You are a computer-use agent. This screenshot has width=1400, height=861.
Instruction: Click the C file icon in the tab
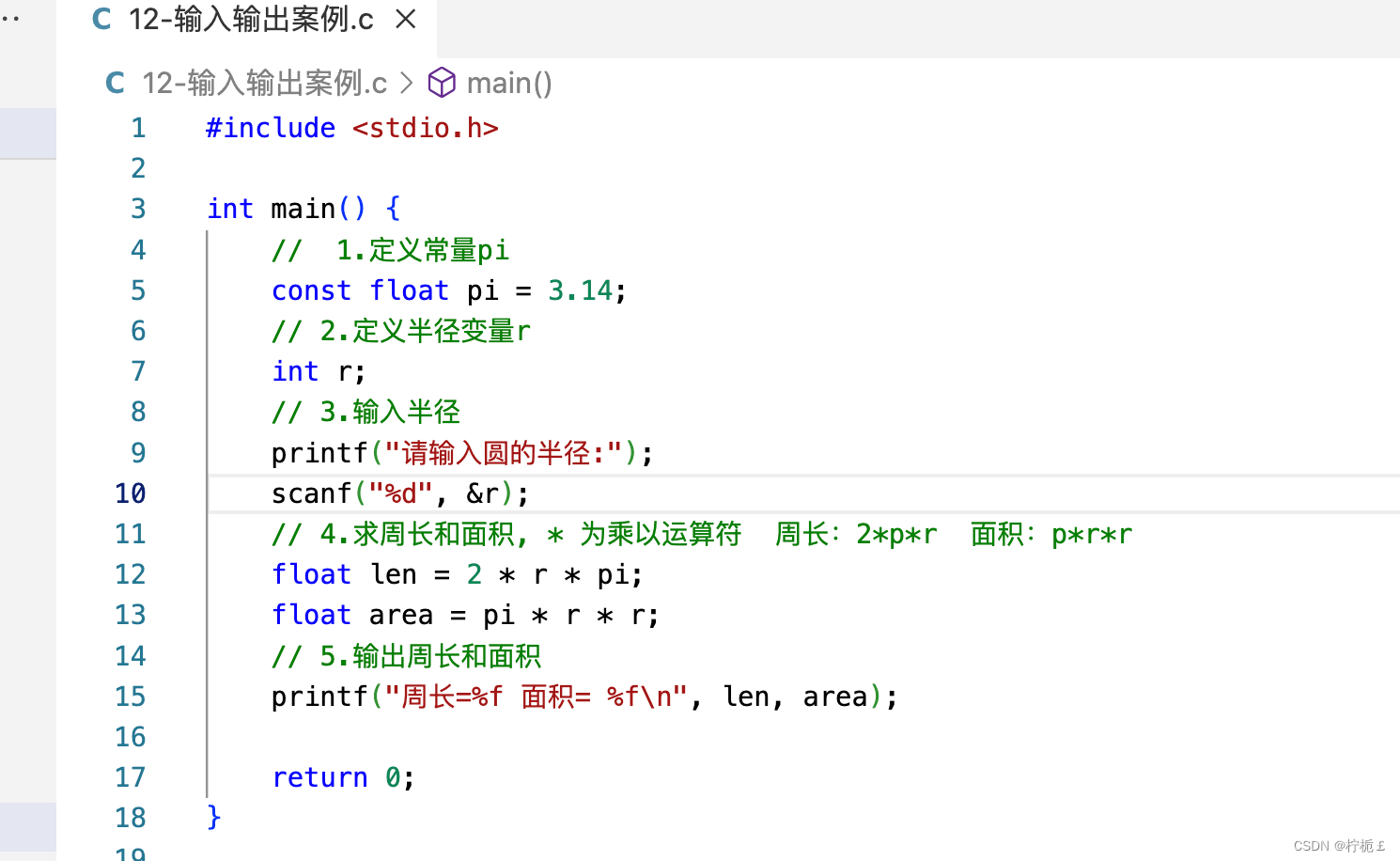point(101,19)
